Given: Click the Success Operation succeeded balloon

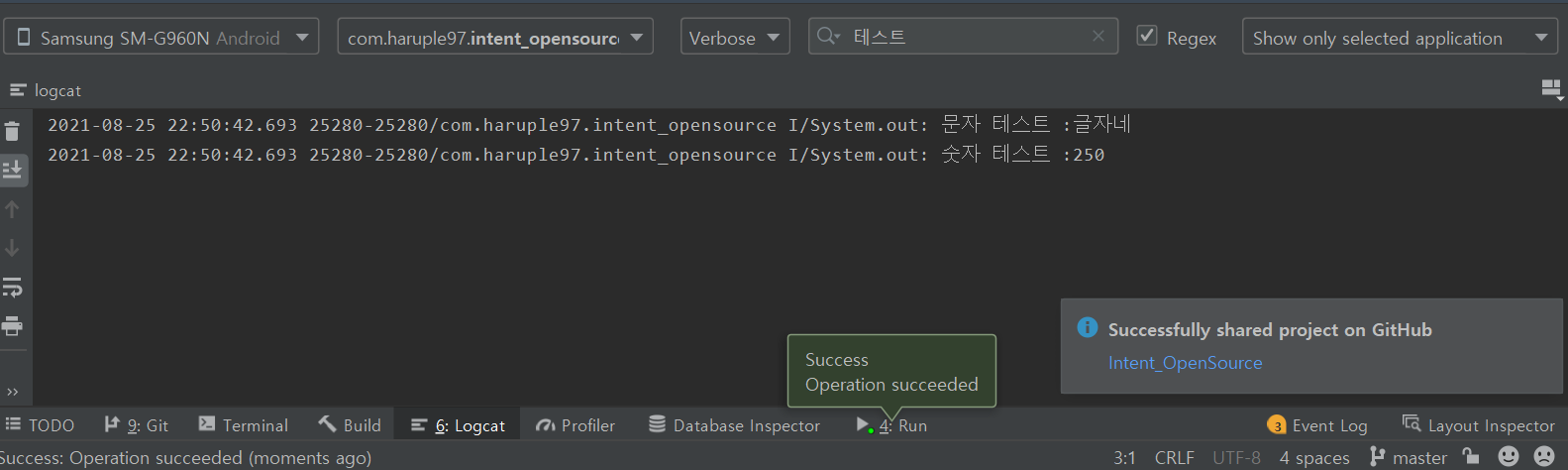Looking at the screenshot, I should 891,371.
